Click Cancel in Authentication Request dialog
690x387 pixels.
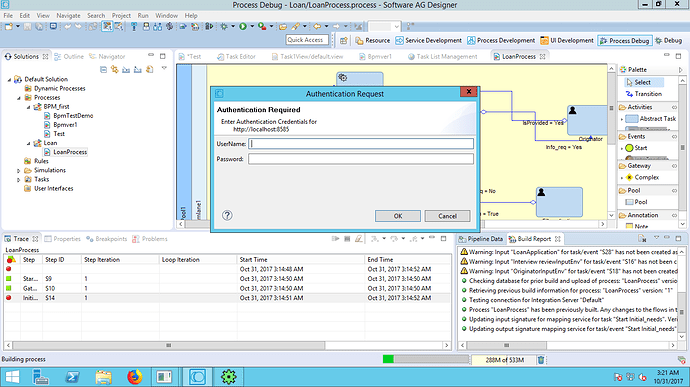coord(447,216)
